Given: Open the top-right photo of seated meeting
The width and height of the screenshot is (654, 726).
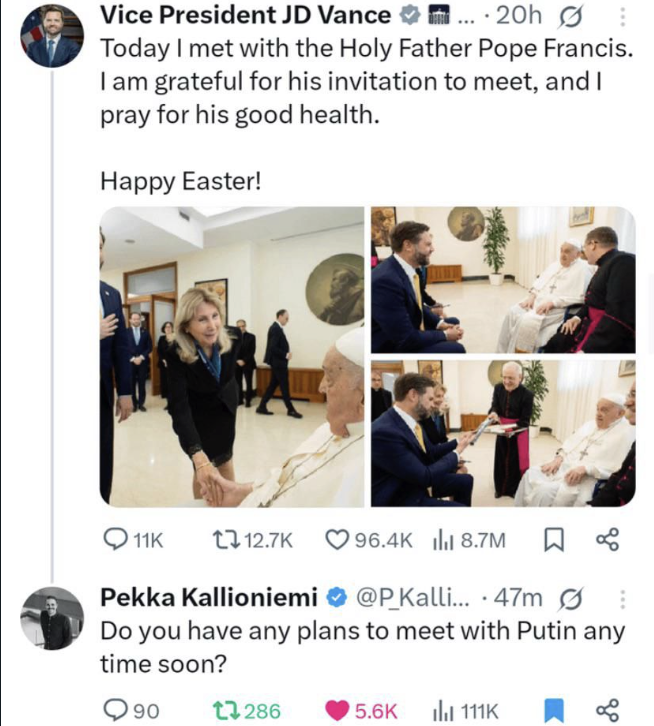Looking at the screenshot, I should coord(503,280).
